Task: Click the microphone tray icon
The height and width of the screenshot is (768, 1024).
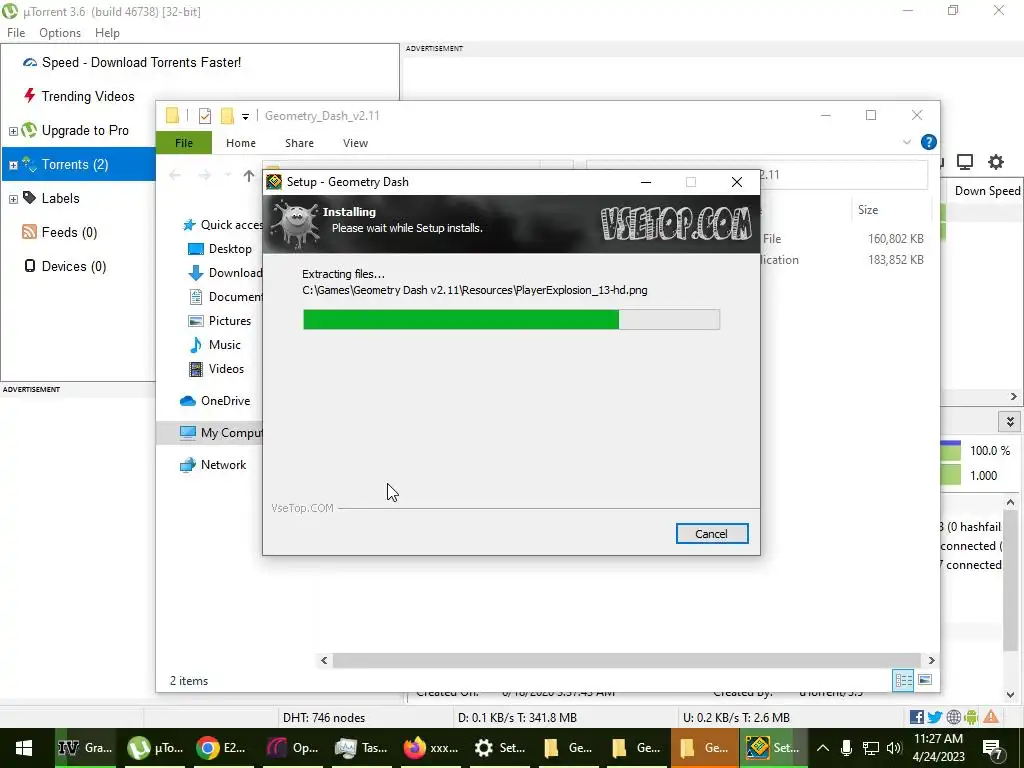Action: [x=846, y=748]
